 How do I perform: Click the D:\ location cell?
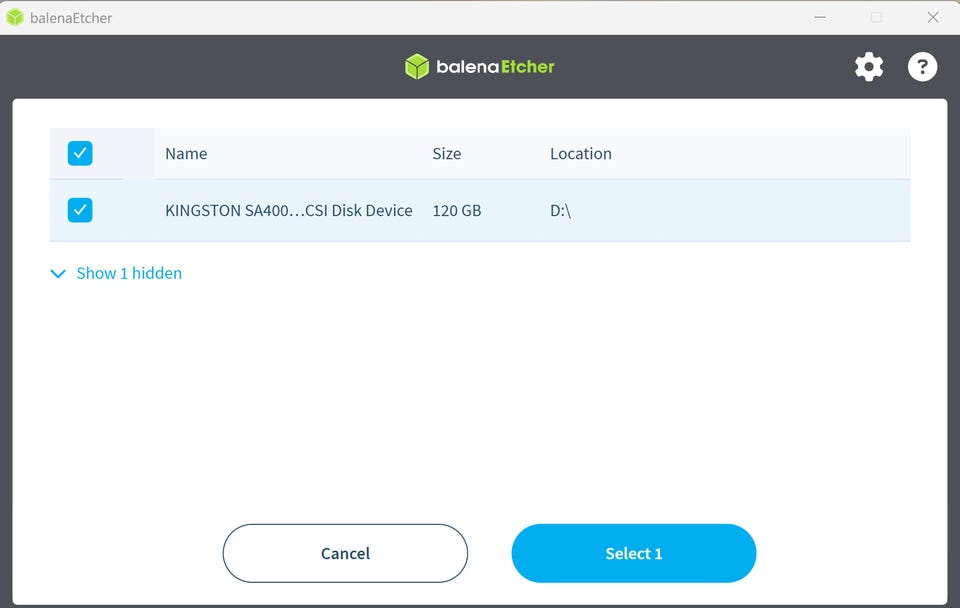[x=560, y=211]
